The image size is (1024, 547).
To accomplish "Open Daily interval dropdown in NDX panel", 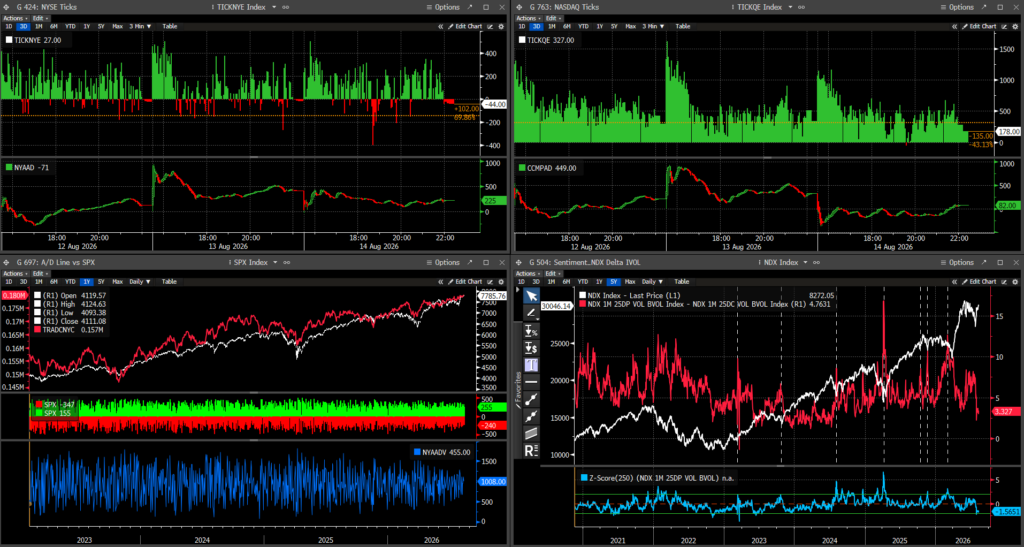I will click(653, 282).
